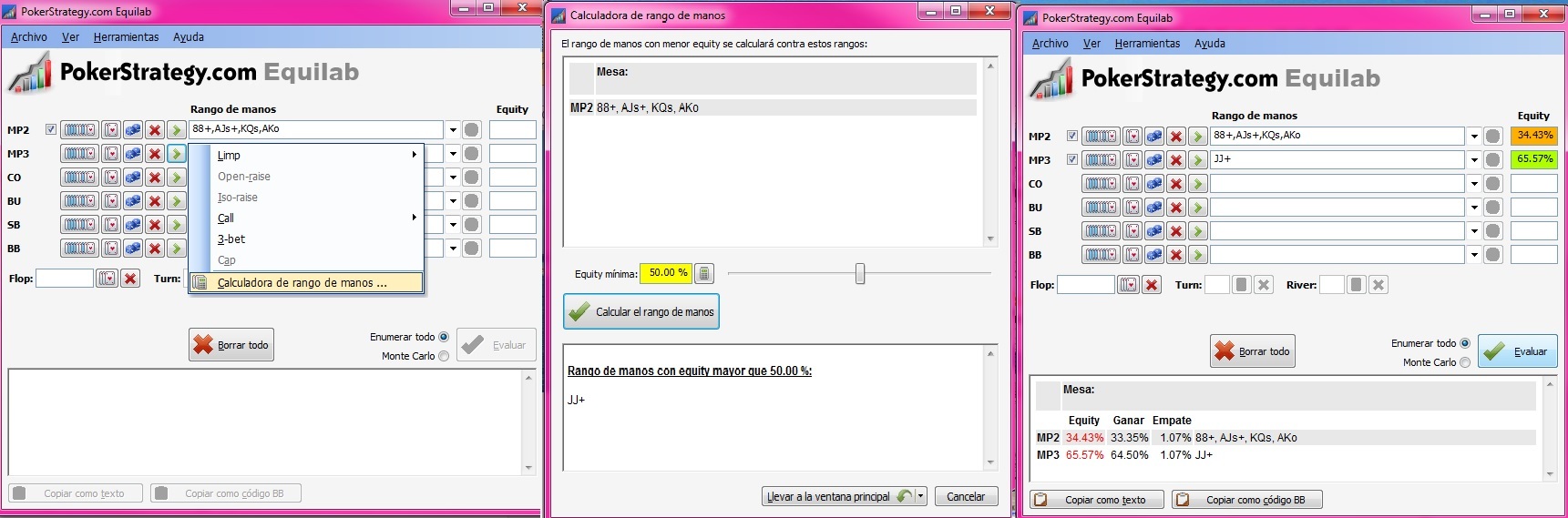The image size is (1568, 518).
Task: Toggle the MP2 checkbox in left window
Action: [51, 129]
